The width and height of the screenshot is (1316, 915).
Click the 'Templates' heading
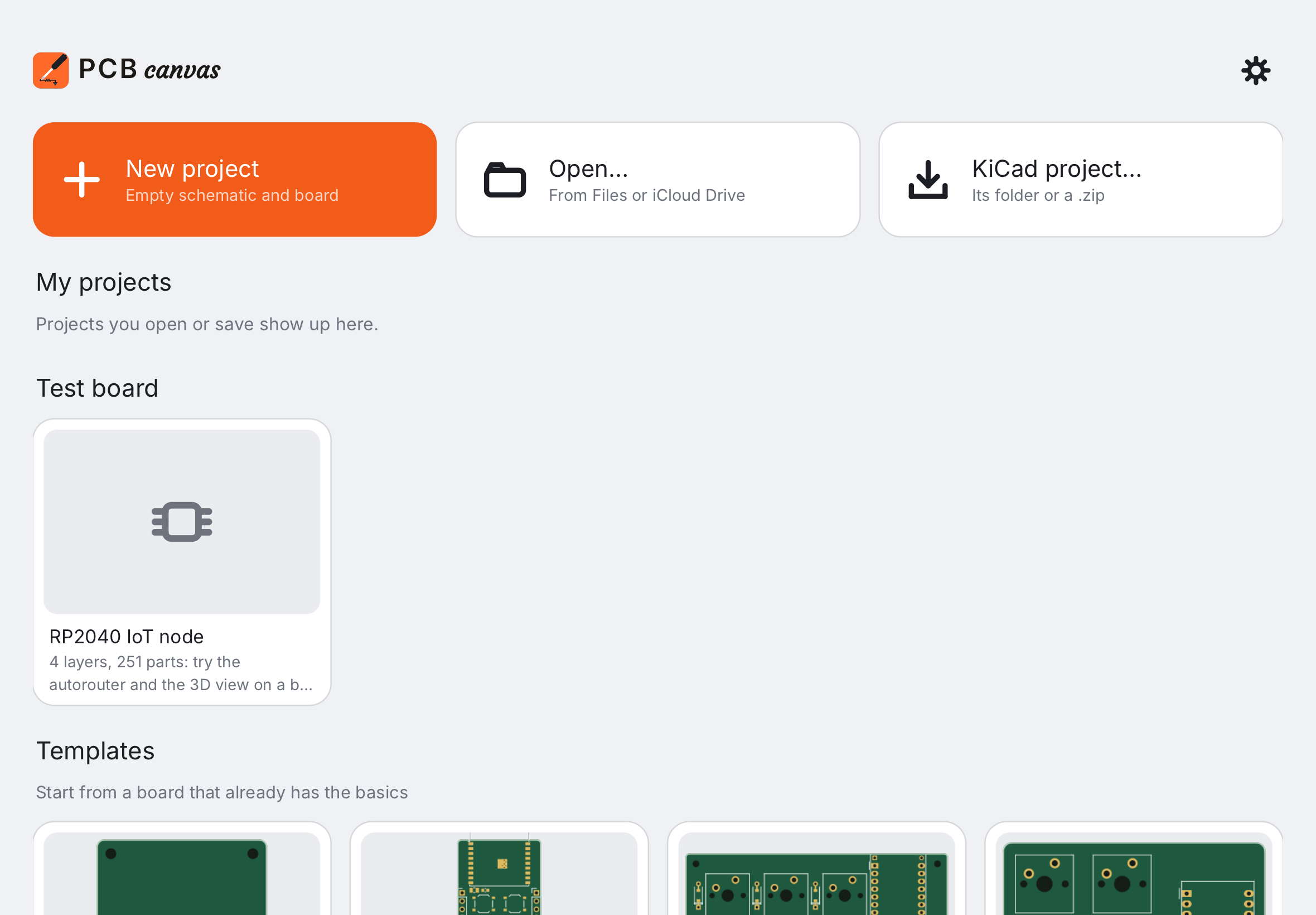pyautogui.click(x=95, y=751)
